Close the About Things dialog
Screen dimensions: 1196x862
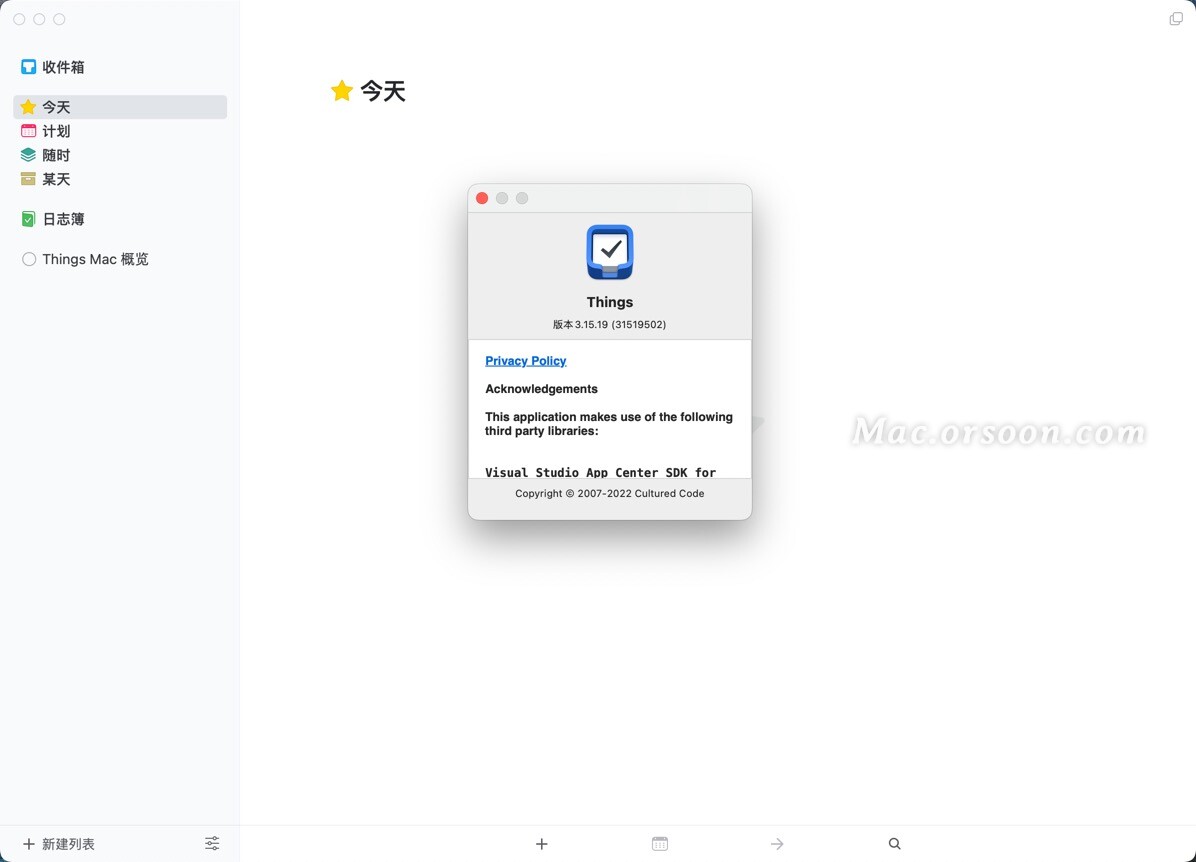pyautogui.click(x=482, y=198)
